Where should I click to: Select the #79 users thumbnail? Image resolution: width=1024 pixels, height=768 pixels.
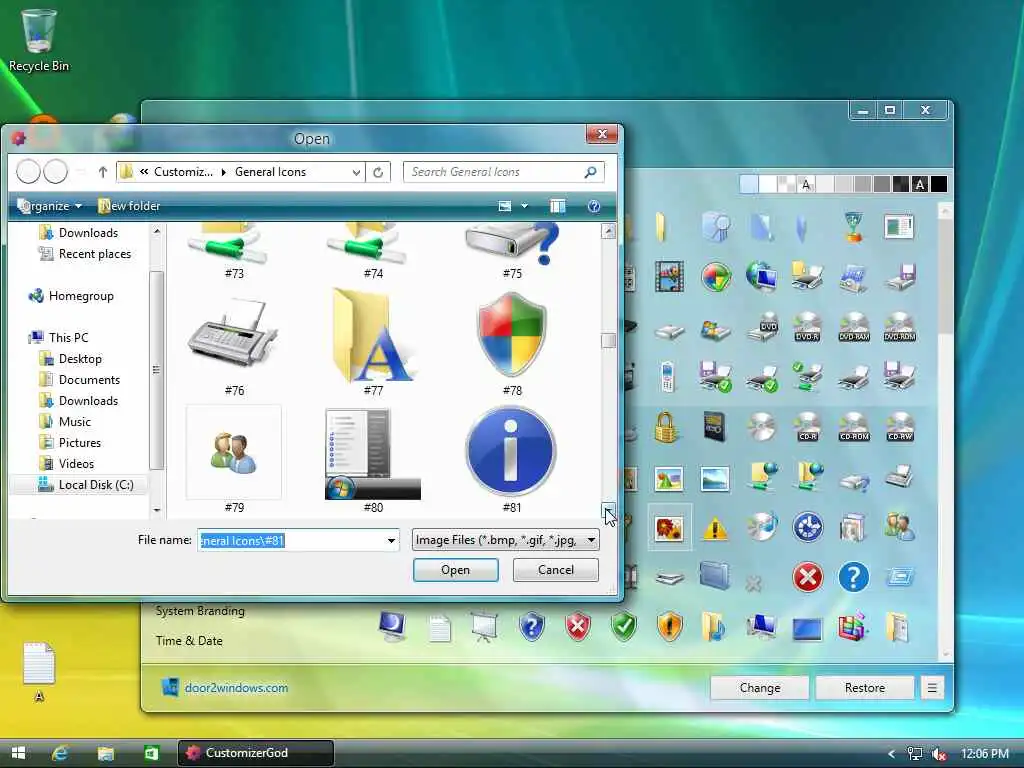(234, 452)
